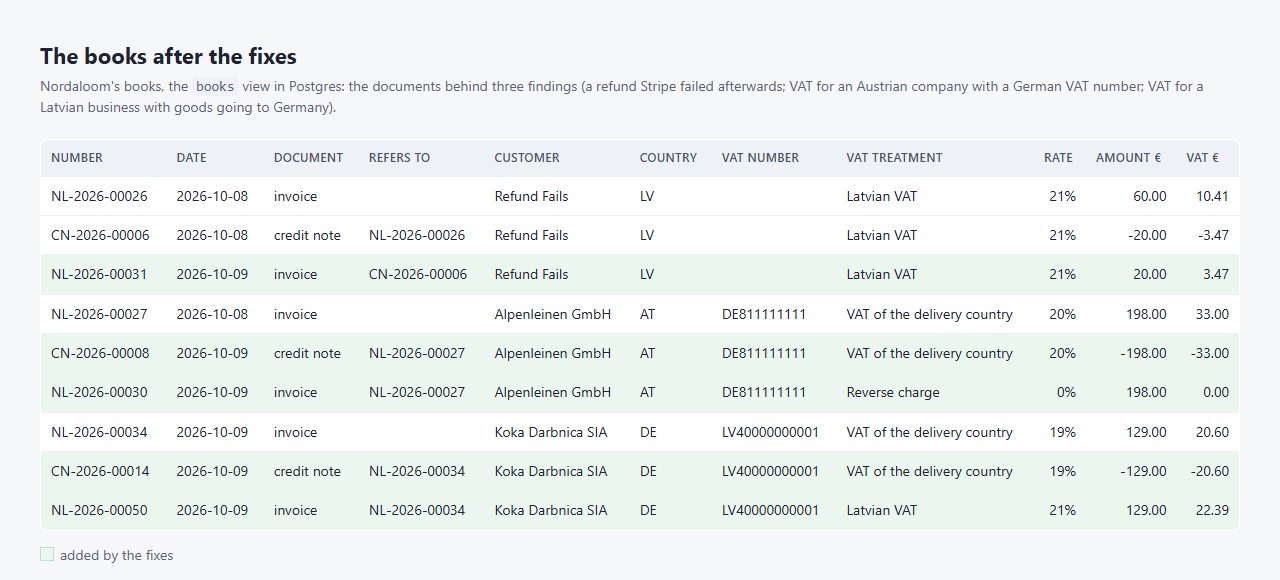Screen dimensions: 1280x580
Task: Click the 0.00 VAT value
Action: 1216,392
